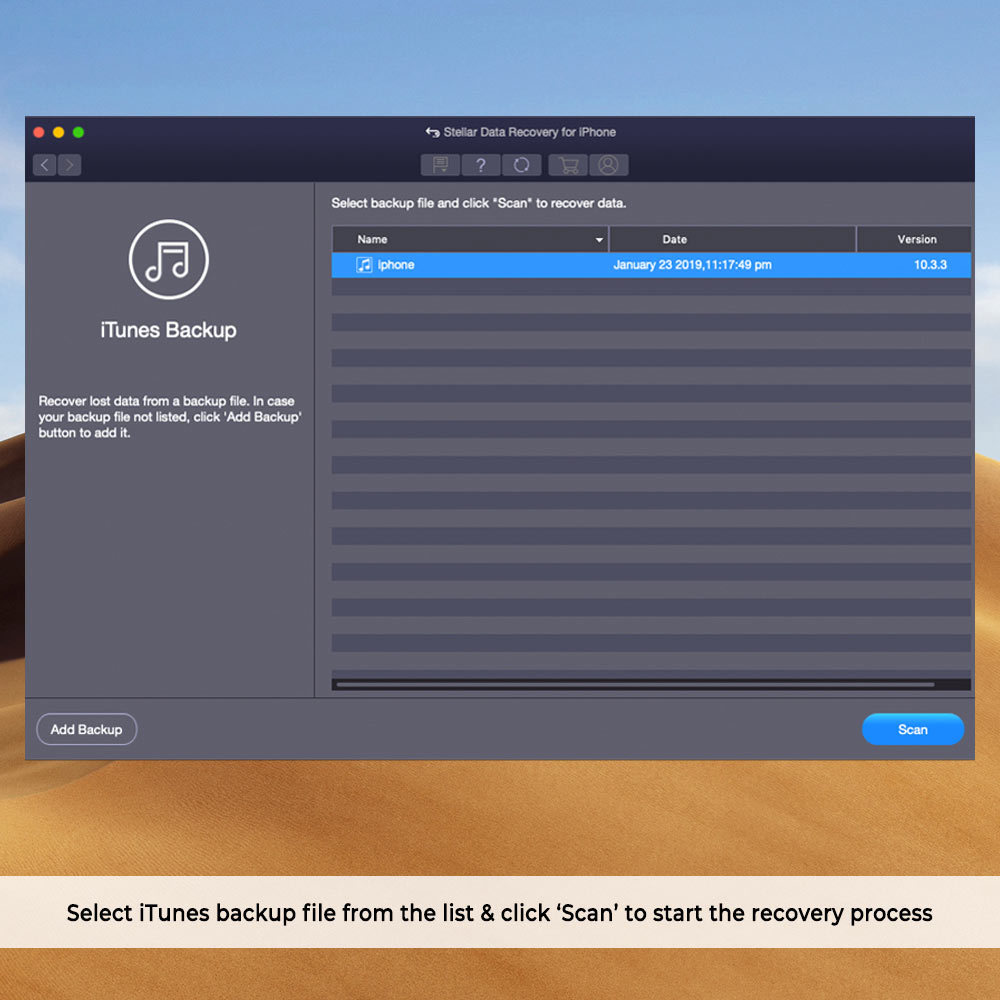Viewport: 1000px width, 1000px height.
Task: Click the date January 23 2019,11:17:49 pm
Action: (x=692, y=265)
